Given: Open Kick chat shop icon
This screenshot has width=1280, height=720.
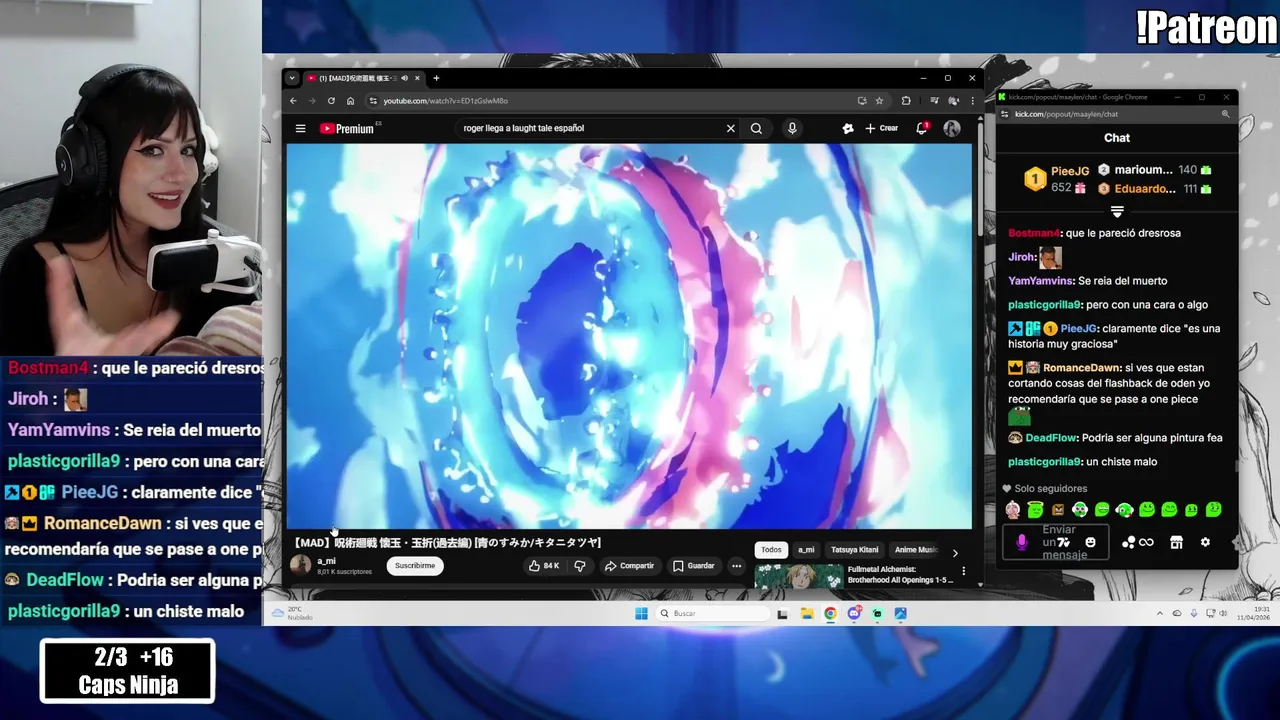Looking at the screenshot, I should pyautogui.click(x=1176, y=542).
